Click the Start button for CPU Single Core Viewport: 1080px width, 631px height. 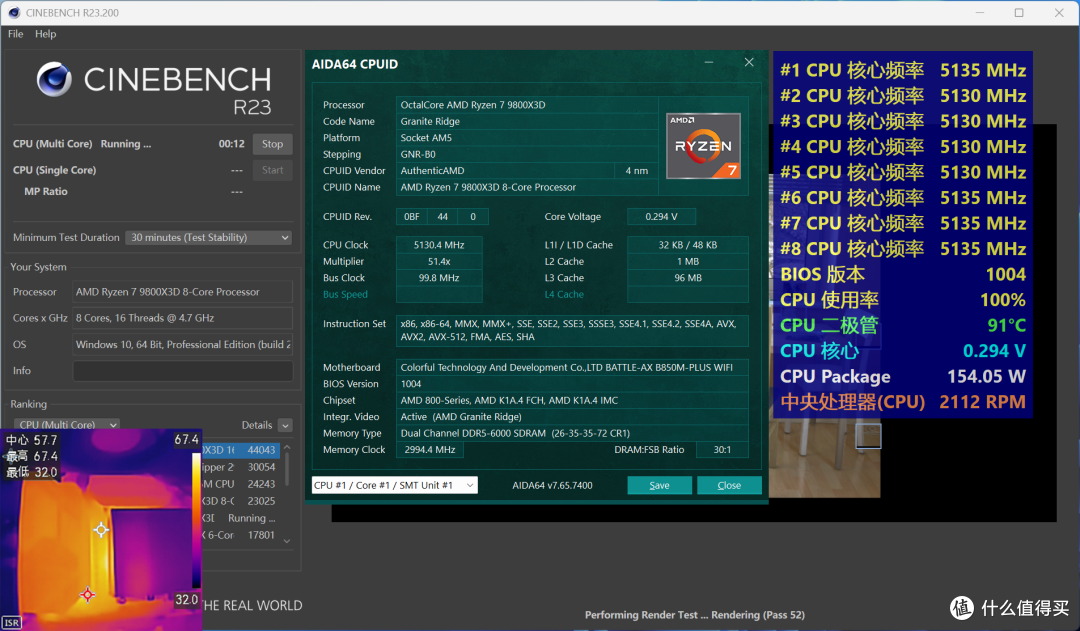click(272, 170)
